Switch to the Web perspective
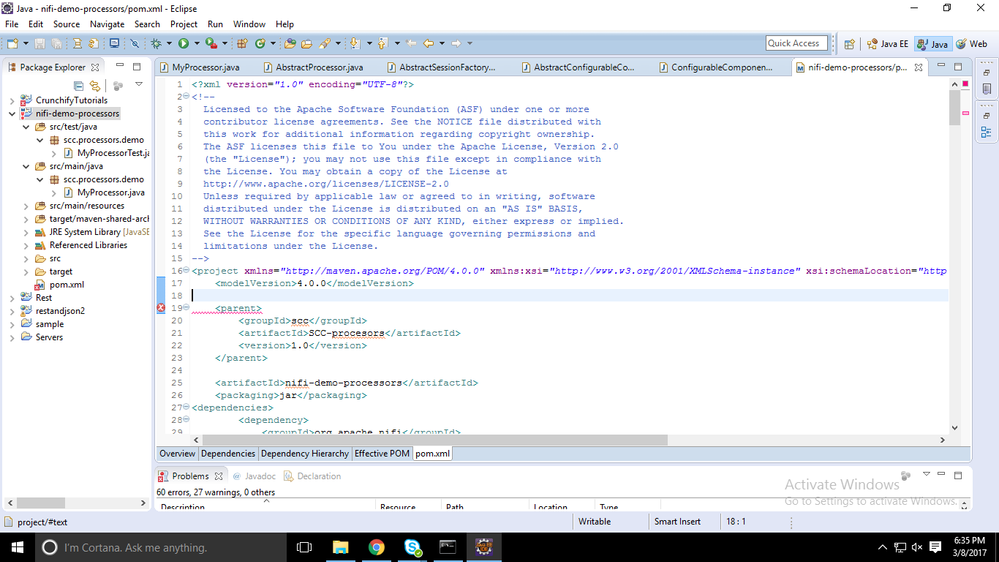 [972, 43]
